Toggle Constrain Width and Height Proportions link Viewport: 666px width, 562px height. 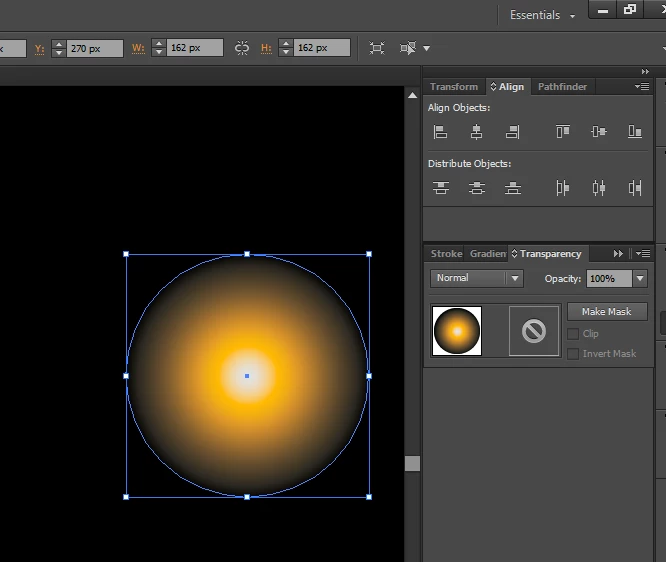tap(242, 48)
